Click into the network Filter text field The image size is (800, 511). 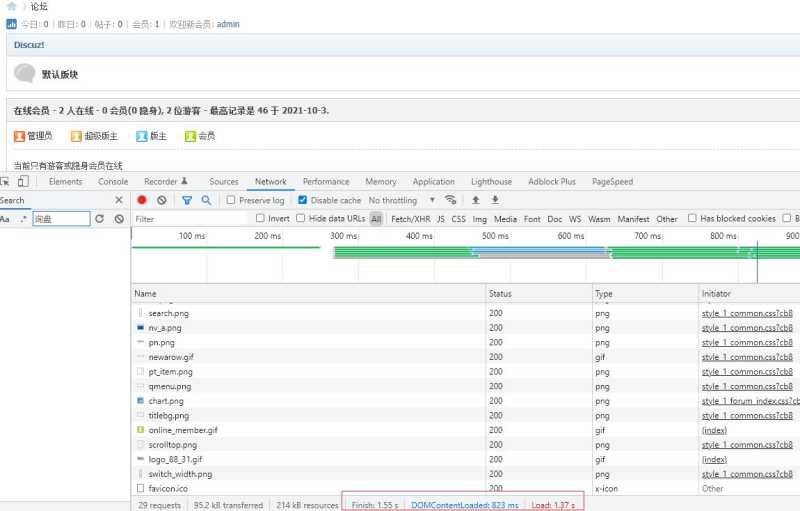click(x=191, y=219)
